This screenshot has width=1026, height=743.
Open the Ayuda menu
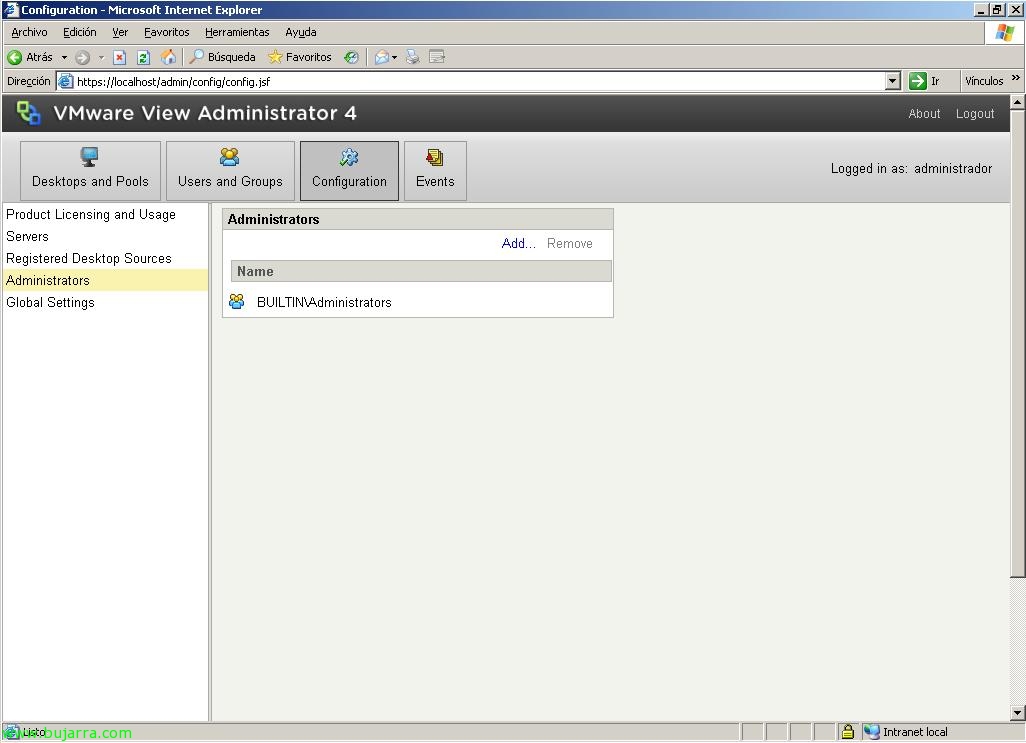300,32
